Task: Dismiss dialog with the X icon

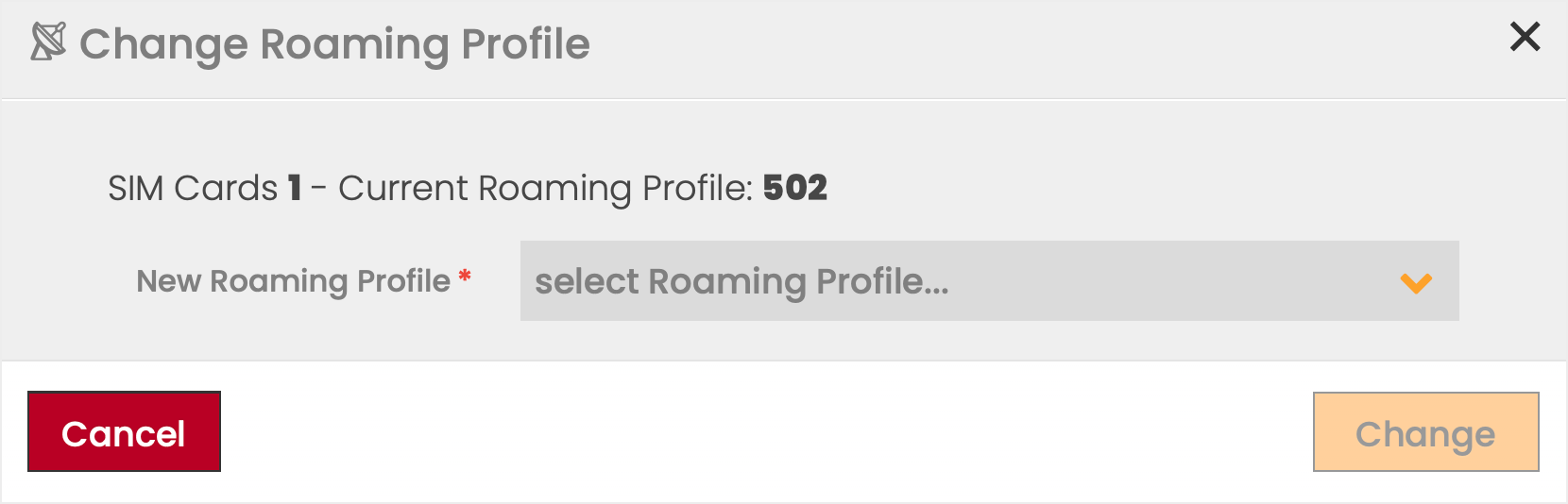Action: coord(1525,37)
